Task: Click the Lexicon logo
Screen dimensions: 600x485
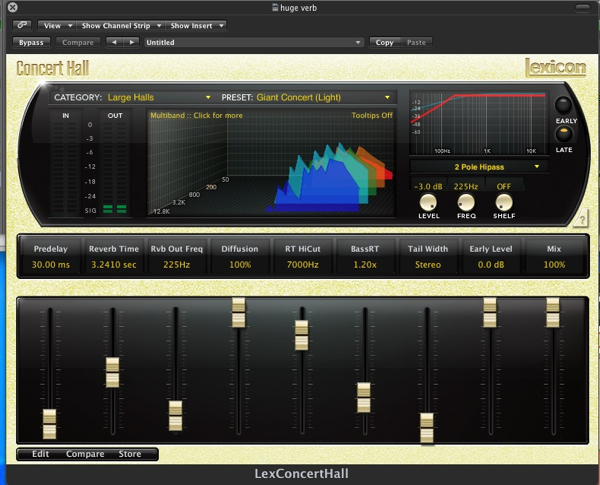Action: pos(555,68)
